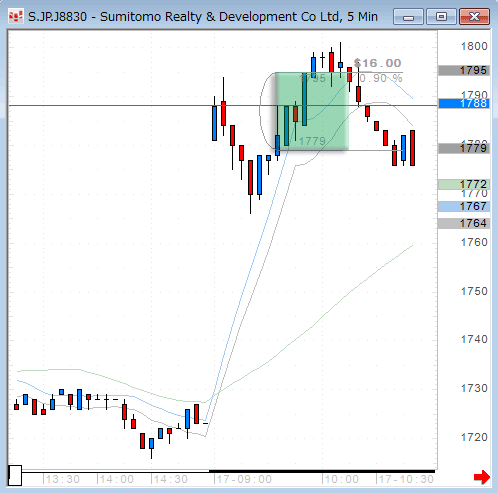Image resolution: width=498 pixels, height=493 pixels.
Task: Click the 14:00 time axis label
Action: pos(116,479)
